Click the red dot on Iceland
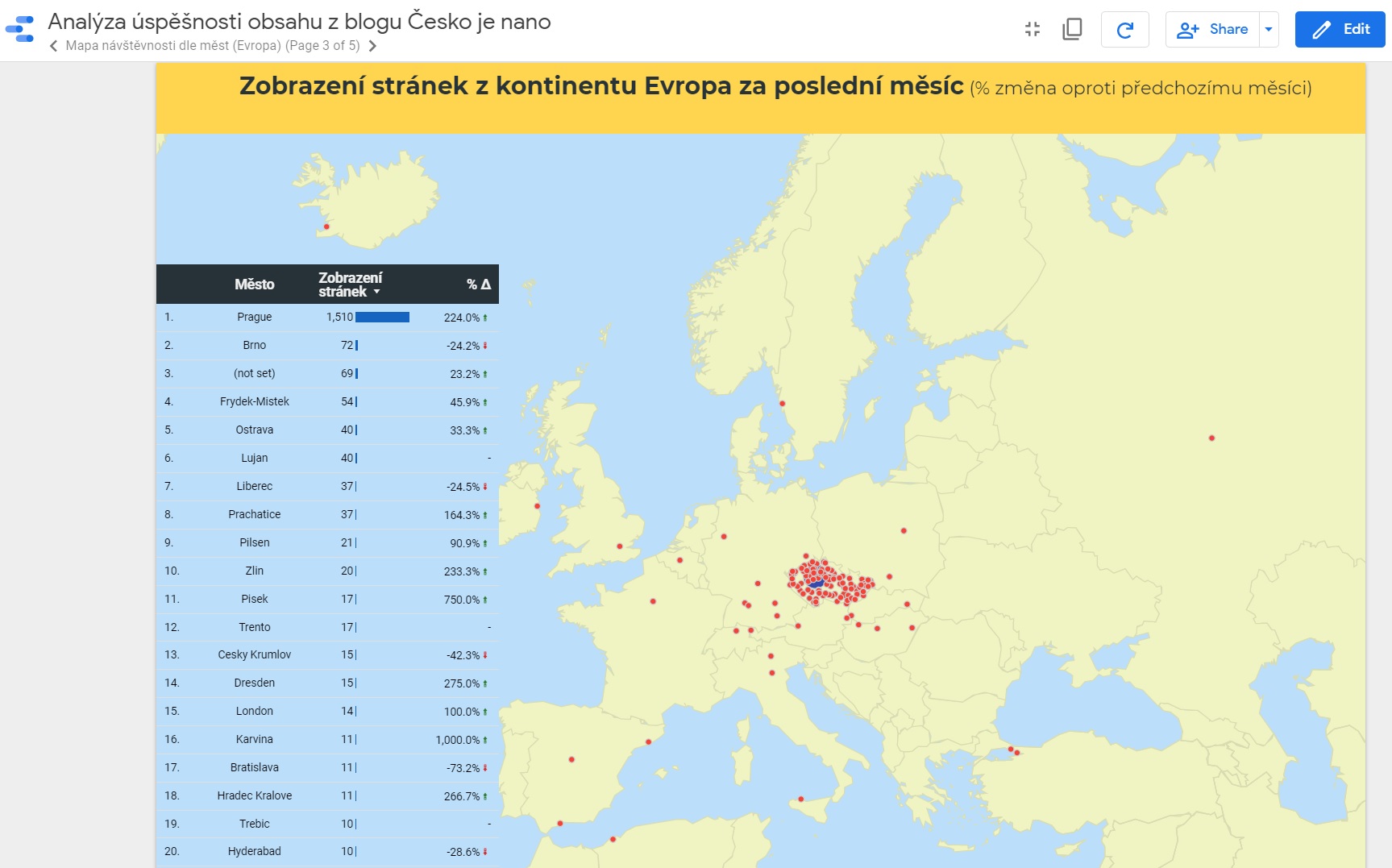 (326, 226)
